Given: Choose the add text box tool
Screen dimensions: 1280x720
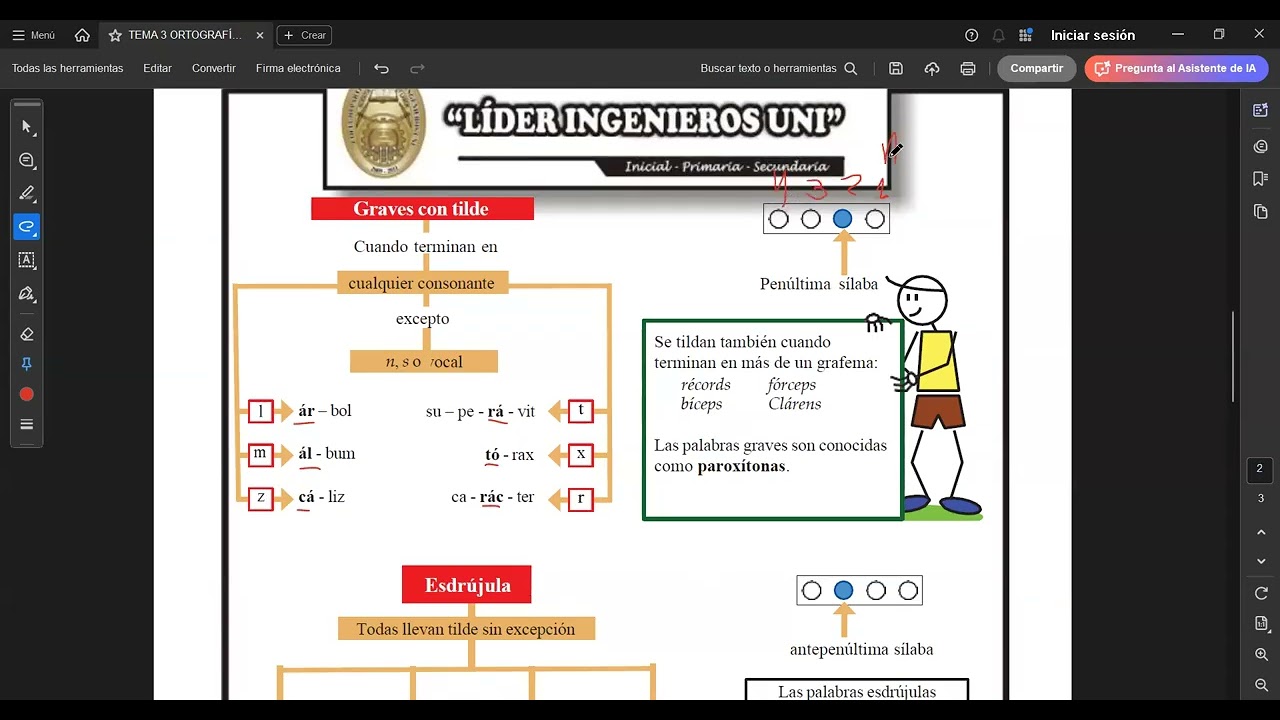Looking at the screenshot, I should click(27, 260).
